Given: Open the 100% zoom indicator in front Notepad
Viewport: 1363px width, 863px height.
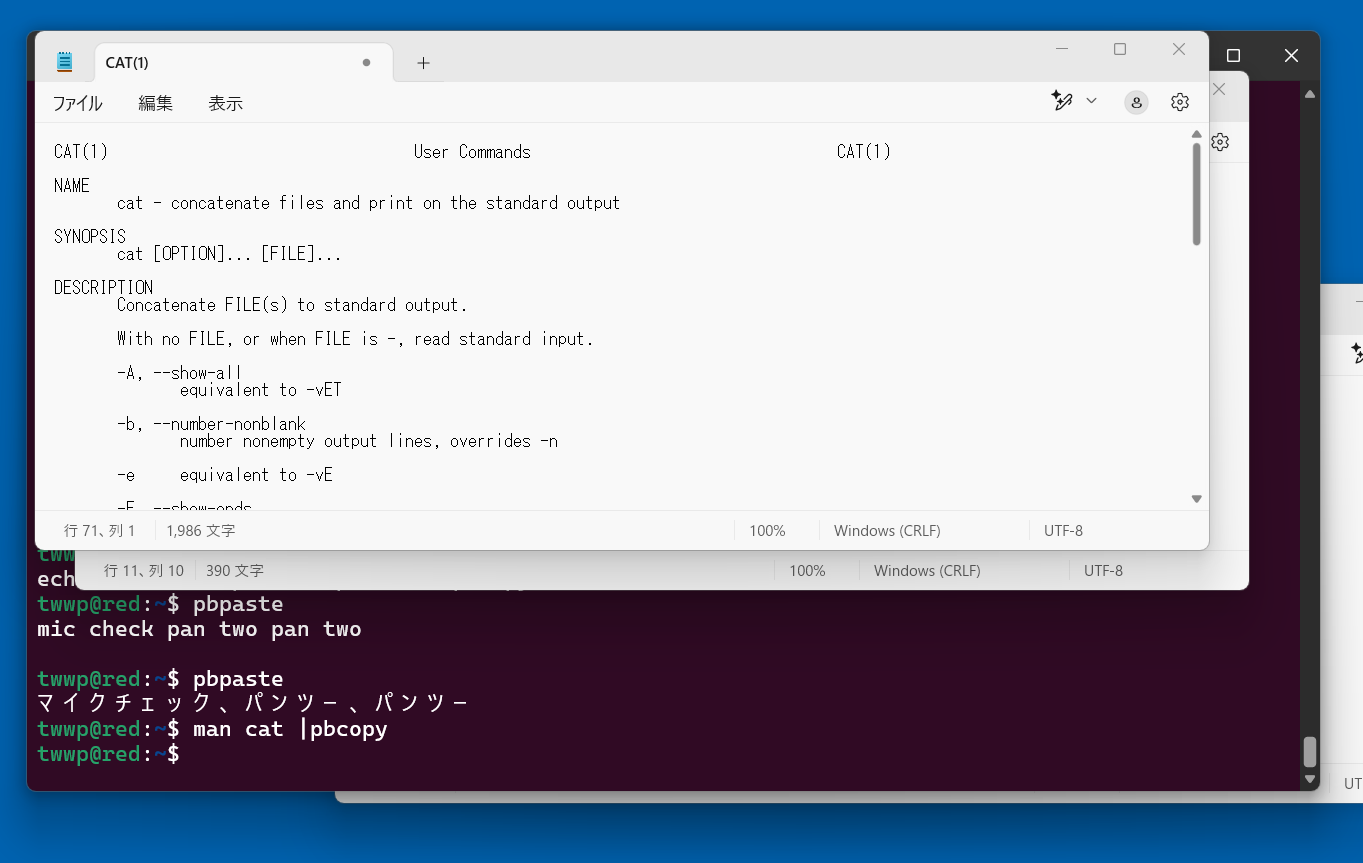Looking at the screenshot, I should 767,531.
